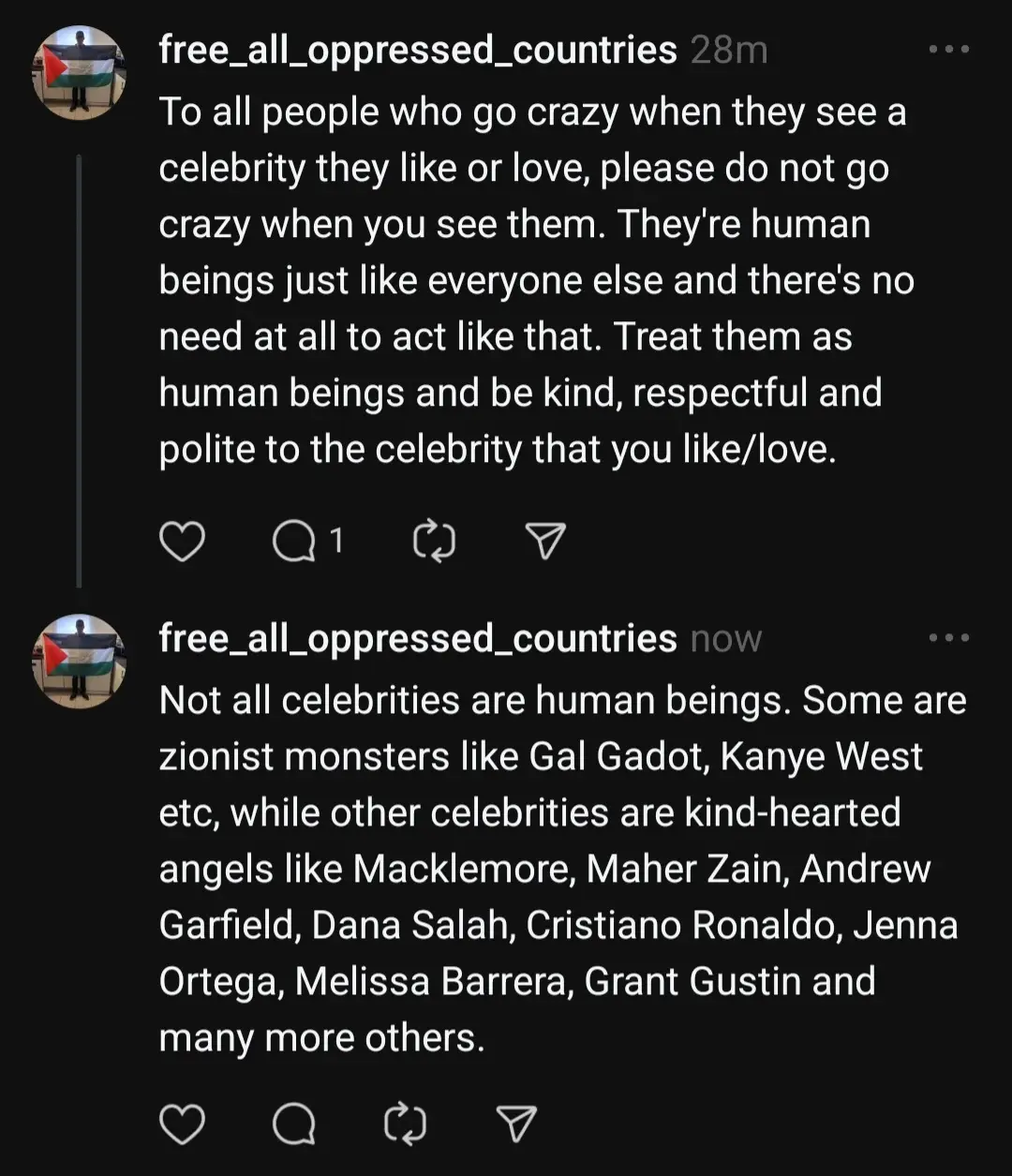The height and width of the screenshot is (1176, 1012).
Task: Visit free_all_oppressed_countries profile from the first post
Action: 418,51
